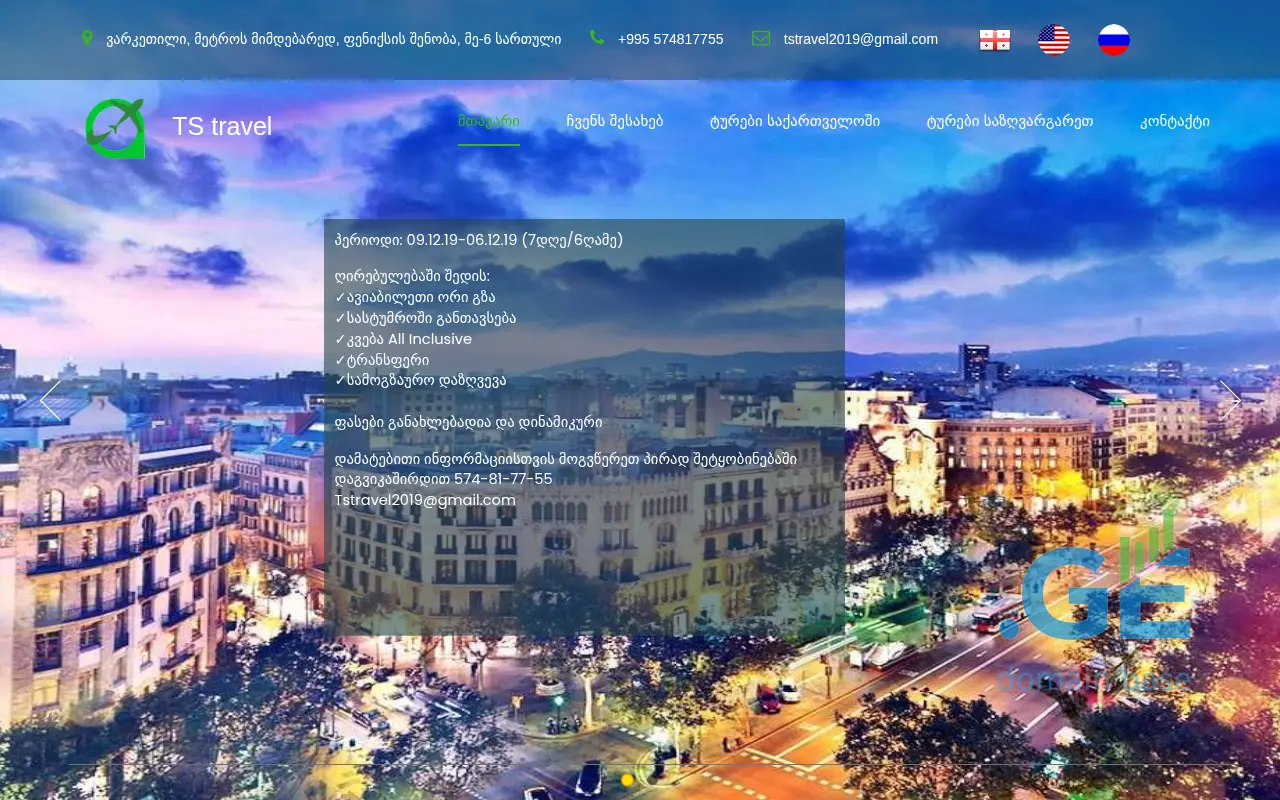This screenshot has height=800, width=1280.
Task: Click the email envelope icon
Action: pyautogui.click(x=761, y=38)
